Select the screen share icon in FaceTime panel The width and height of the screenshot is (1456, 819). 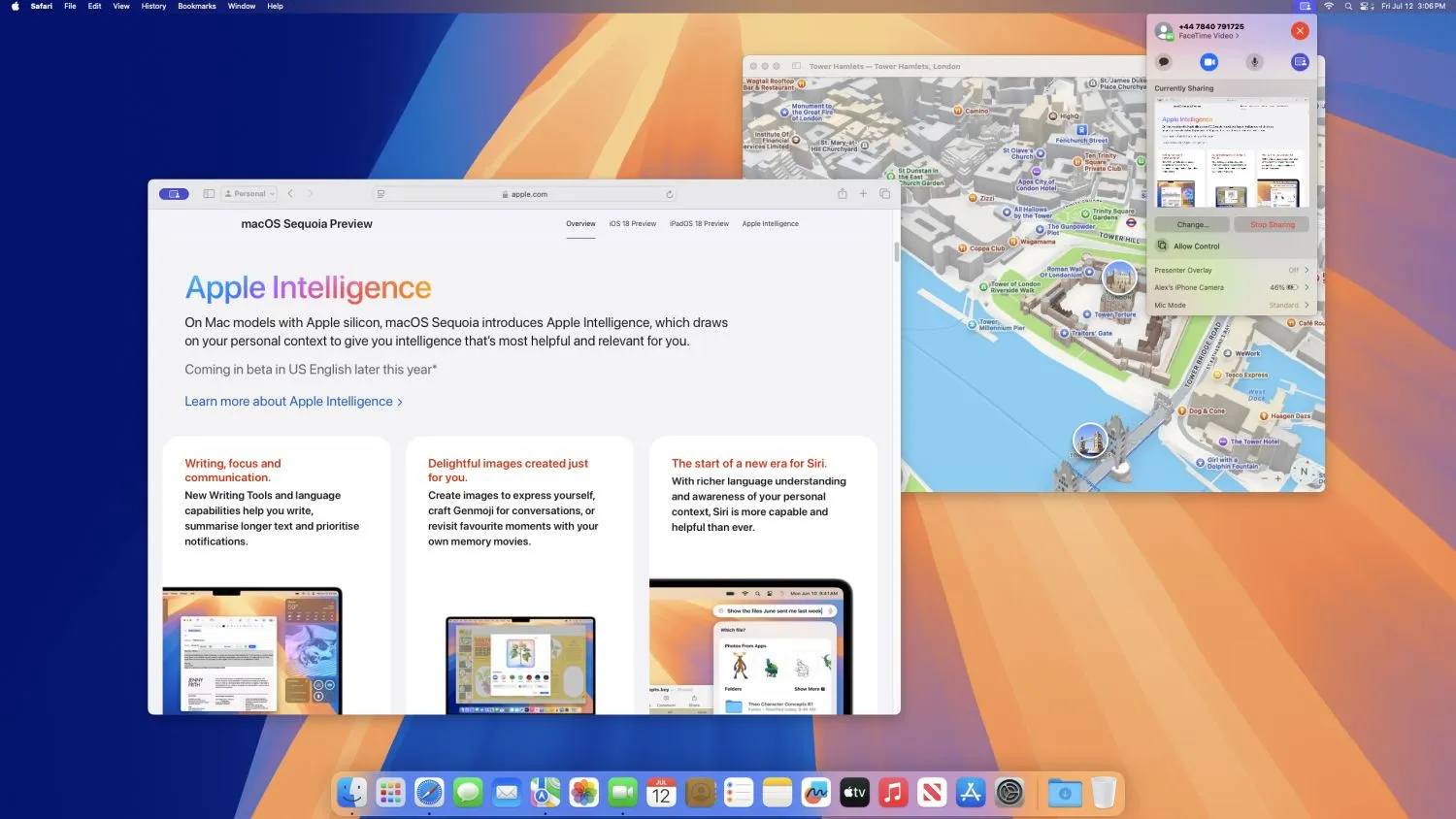tap(1300, 61)
